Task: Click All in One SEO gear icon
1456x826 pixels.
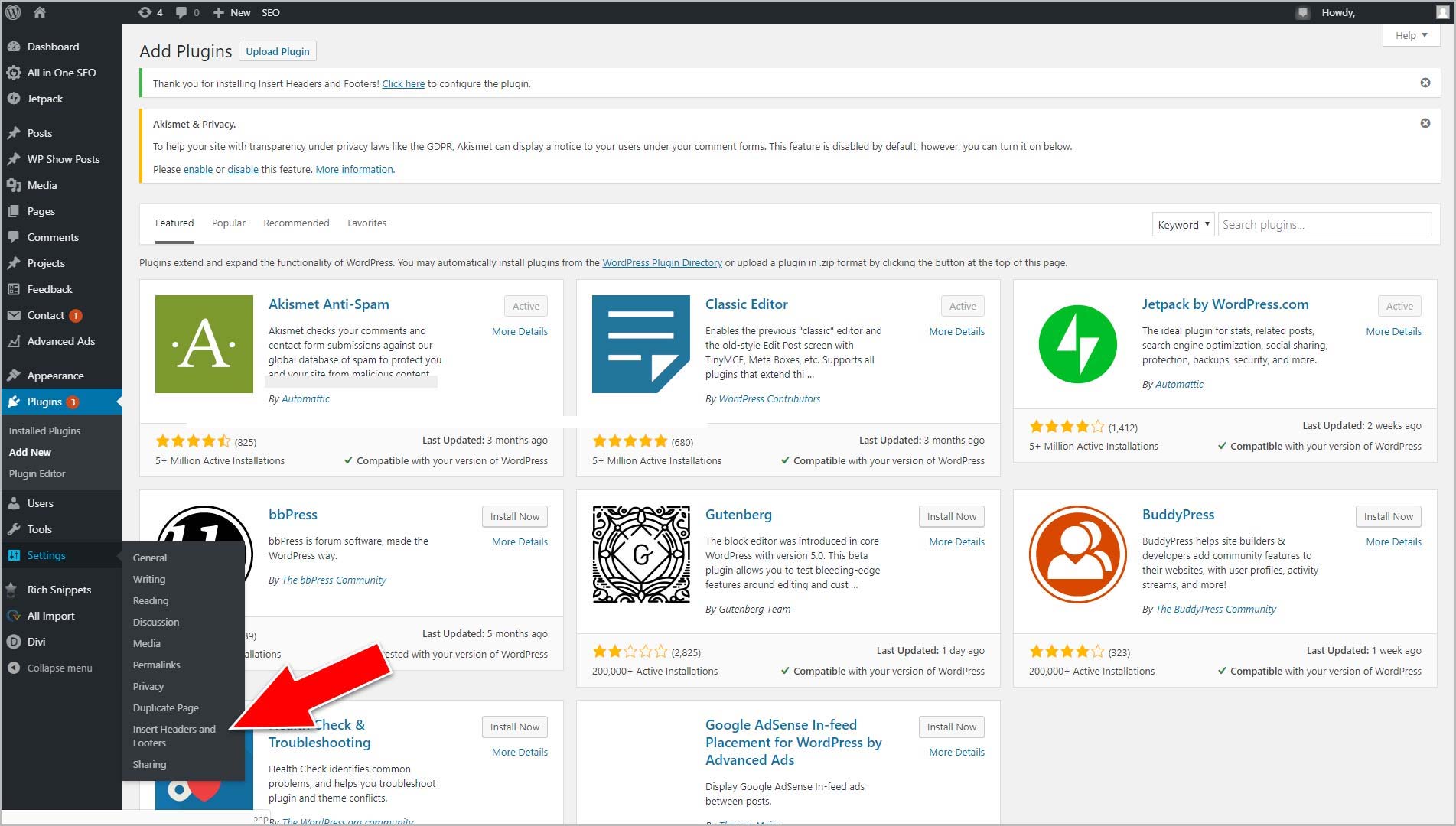Action: coord(13,73)
